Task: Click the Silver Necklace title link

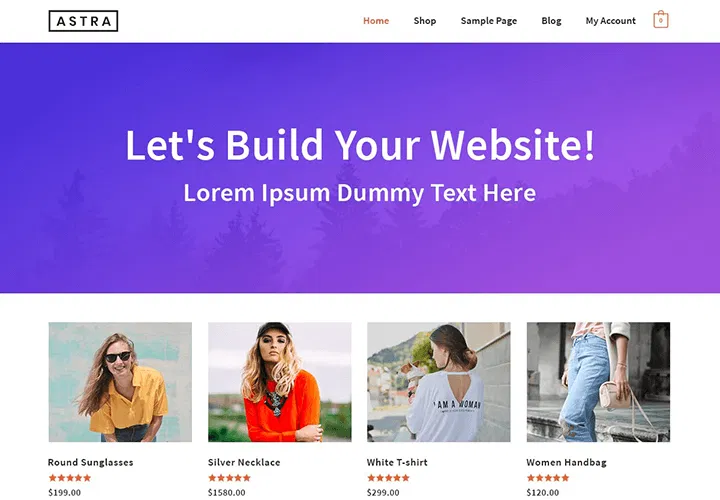Action: coord(244,462)
